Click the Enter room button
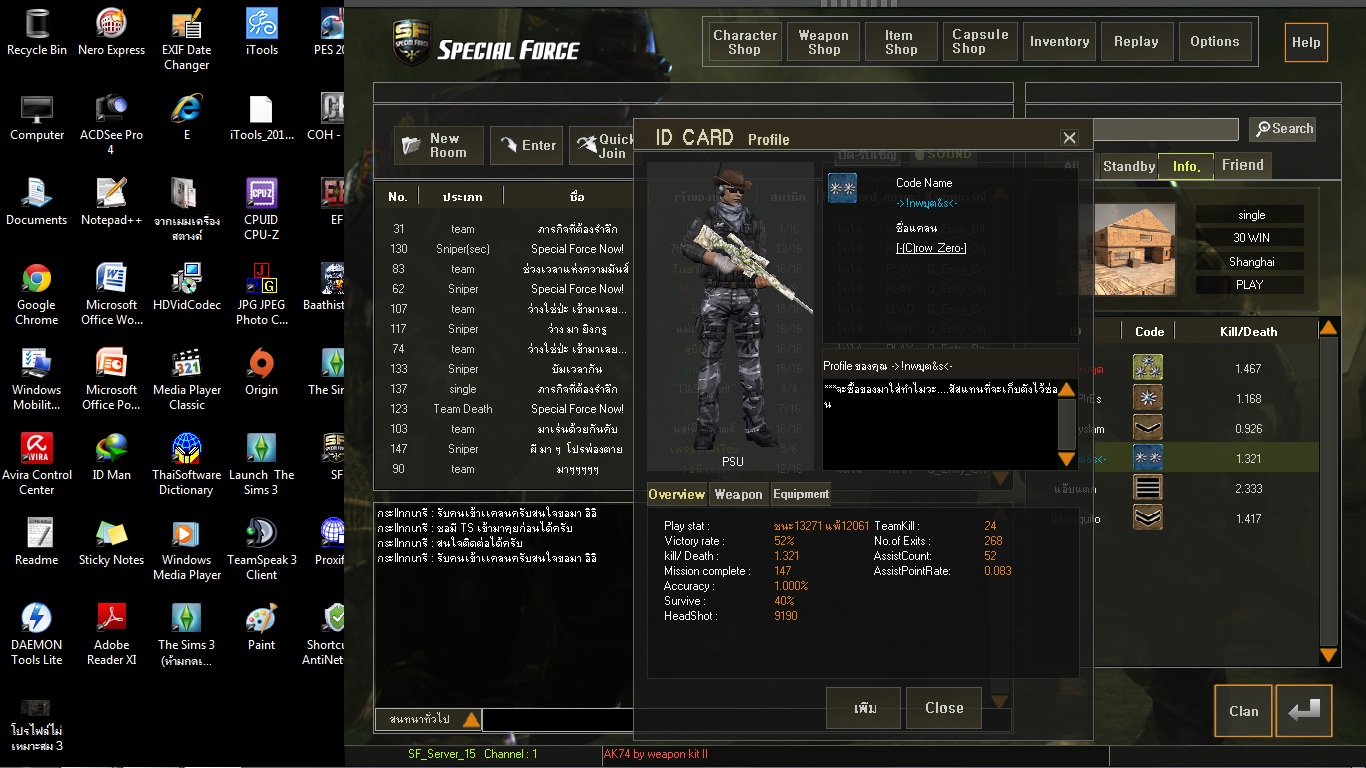Viewport: 1366px width, 768px height. tap(528, 146)
